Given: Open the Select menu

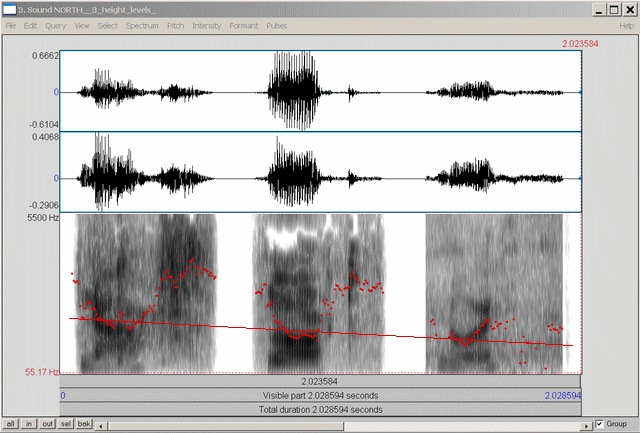Looking at the screenshot, I should [107, 25].
